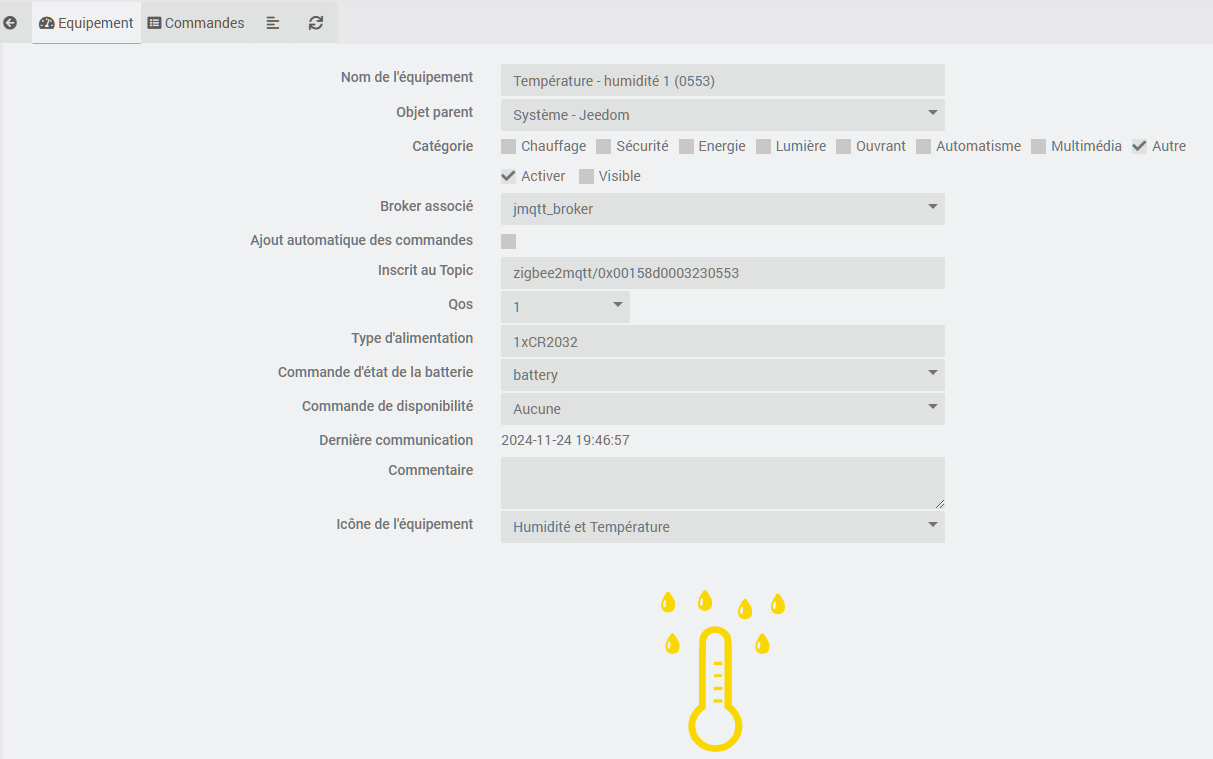Click the Type d'alimentation label

coord(412,338)
